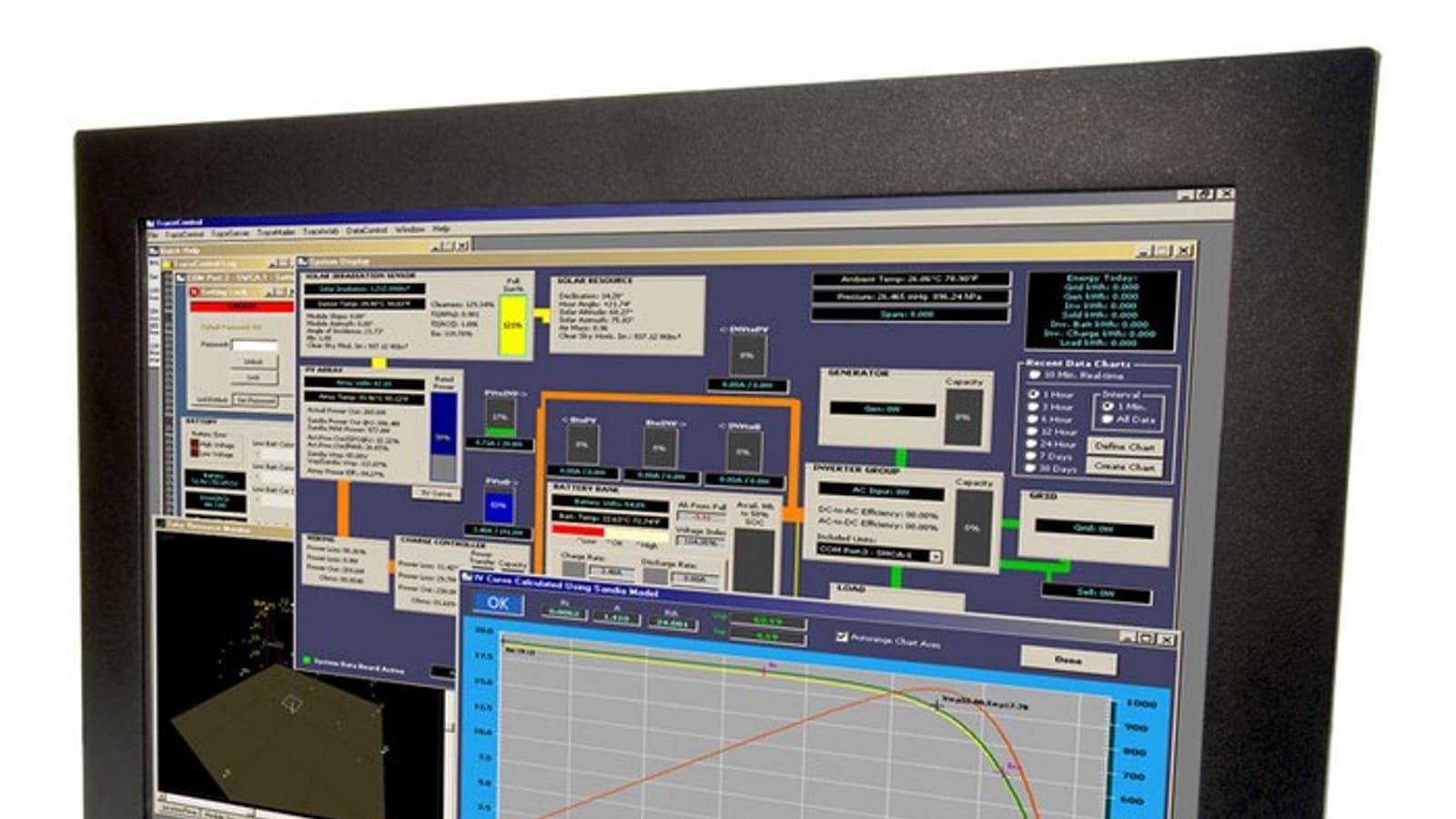Screen dimensions: 1456x819
Task: Click the 'Spare: 0.000' readout
Action: click(910, 314)
